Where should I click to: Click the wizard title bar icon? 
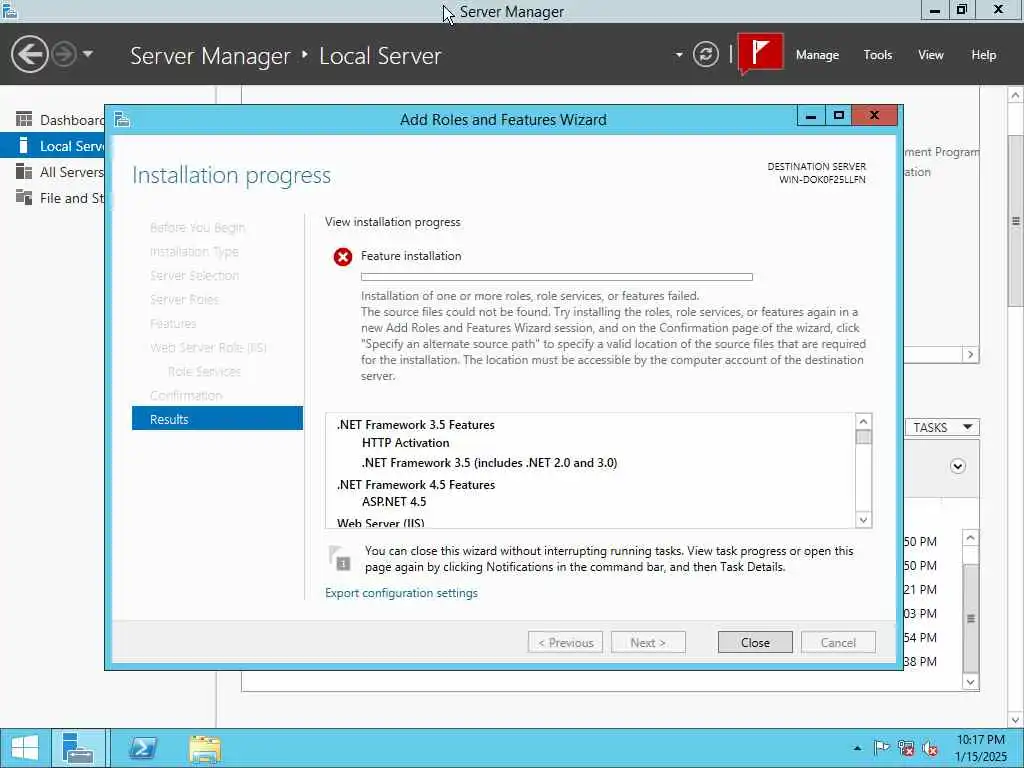122,120
